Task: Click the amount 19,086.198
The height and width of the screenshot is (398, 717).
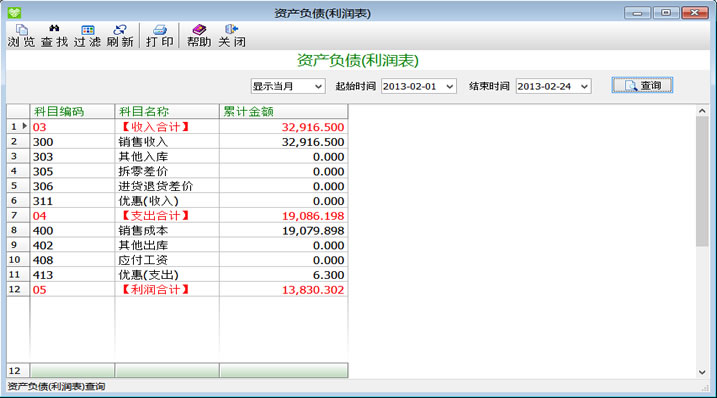Action: pos(313,216)
